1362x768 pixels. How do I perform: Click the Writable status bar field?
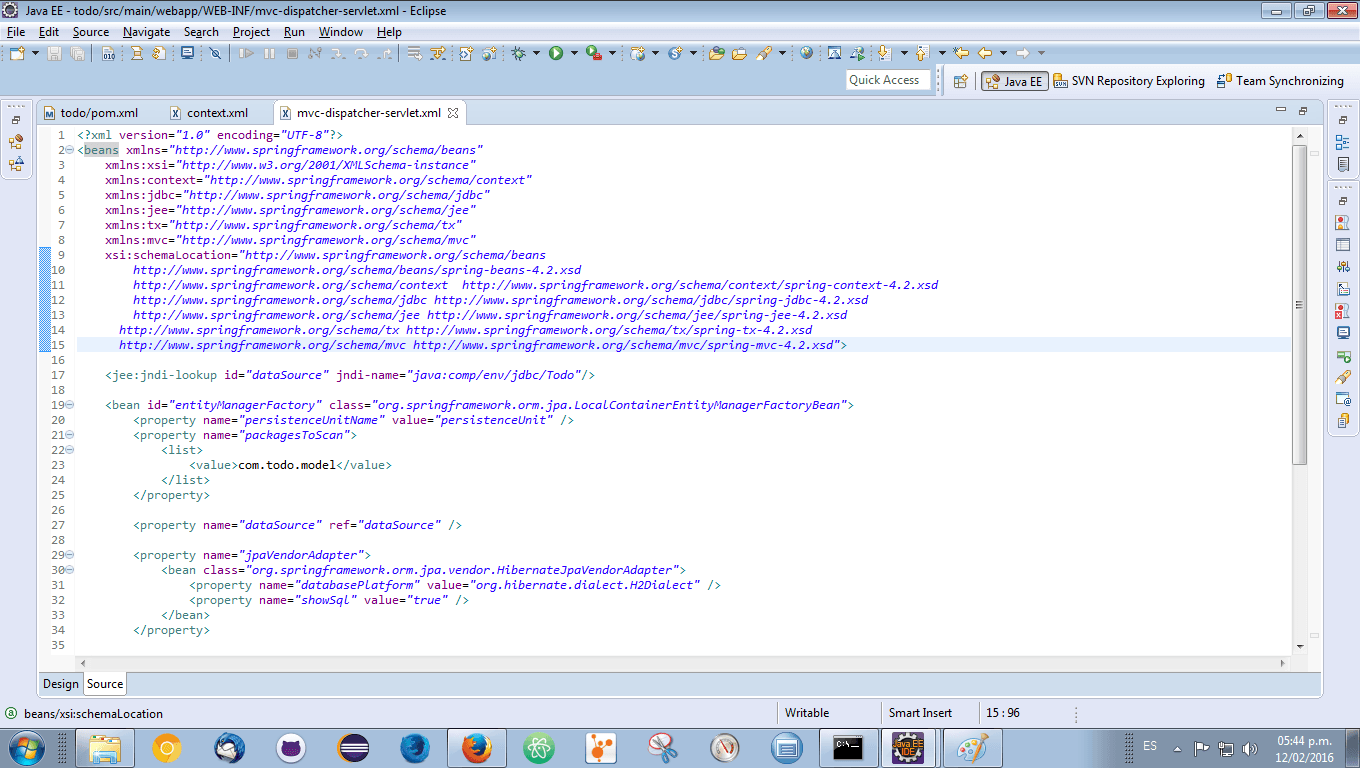coord(830,713)
